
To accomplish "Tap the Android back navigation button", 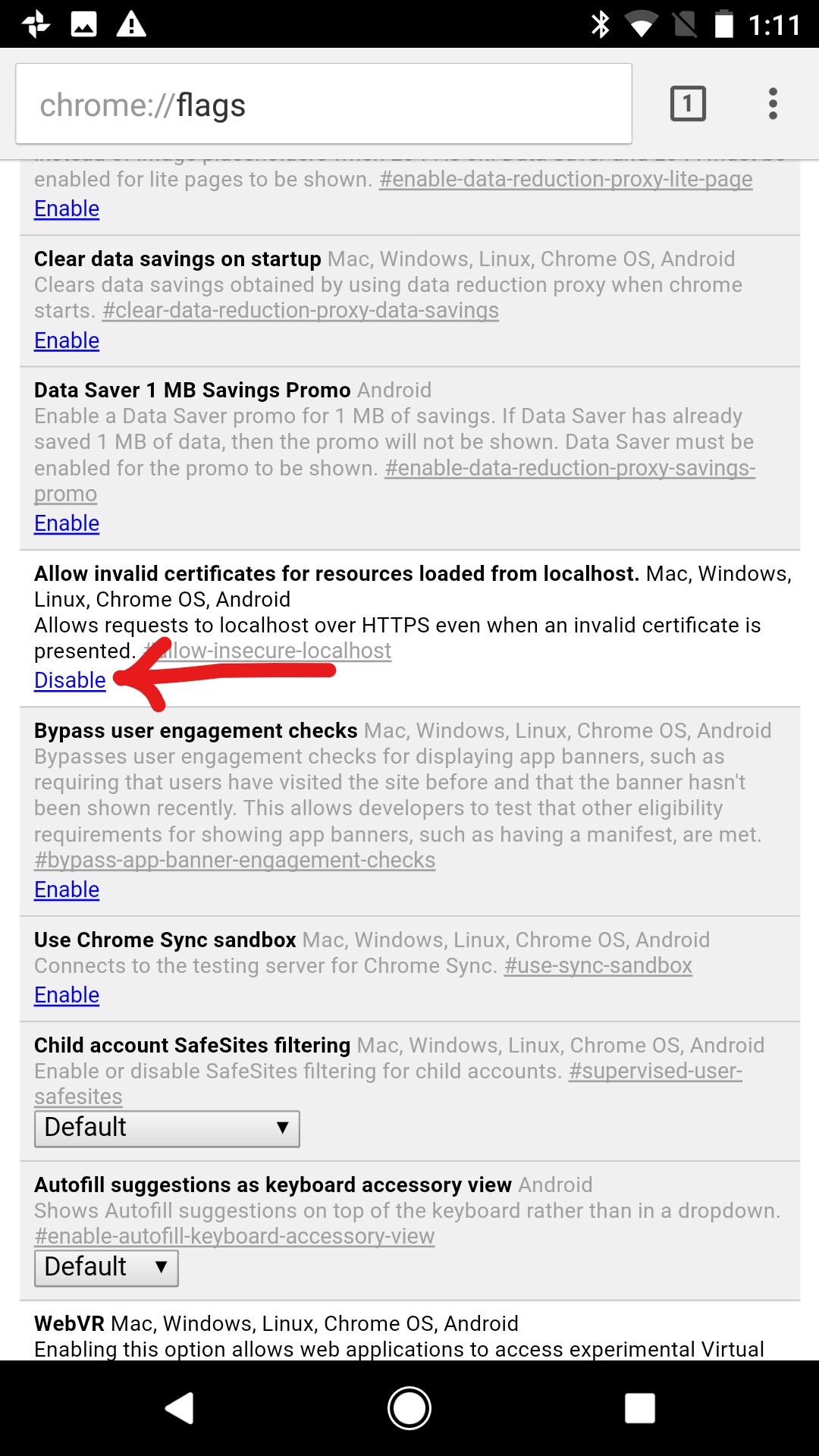I will (180, 1408).
